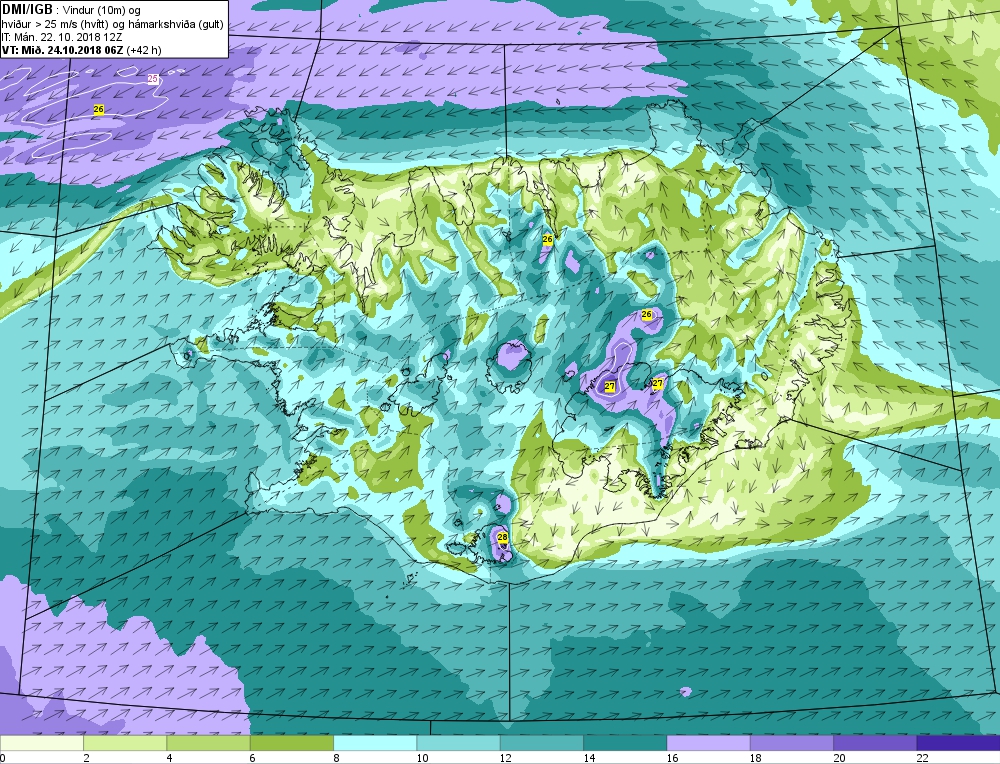
Task: Click the legend scale value 16
Action: (x=672, y=758)
